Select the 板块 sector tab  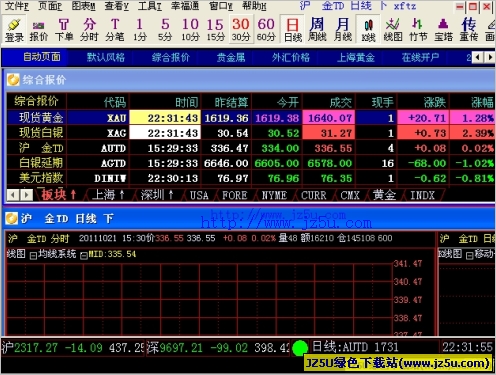pyautogui.click(x=59, y=195)
